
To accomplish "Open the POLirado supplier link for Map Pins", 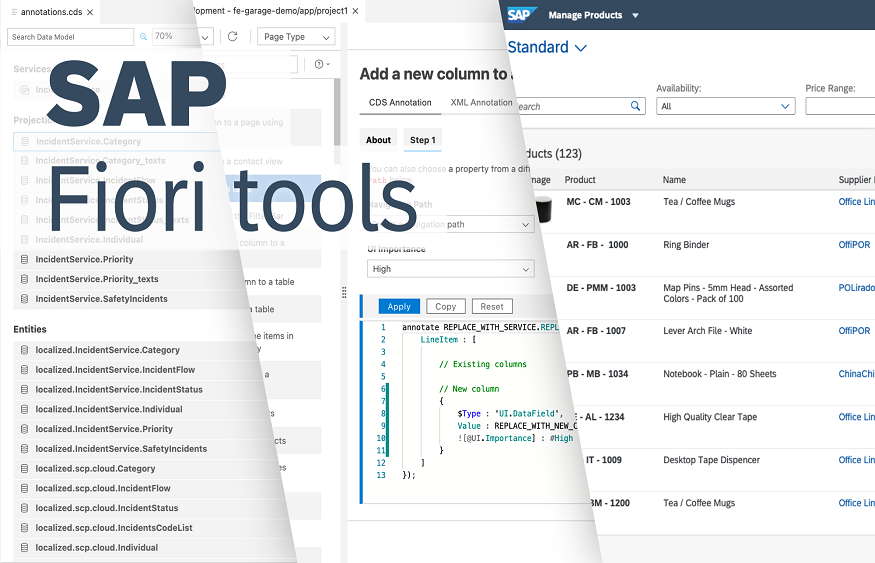I will click(856, 288).
